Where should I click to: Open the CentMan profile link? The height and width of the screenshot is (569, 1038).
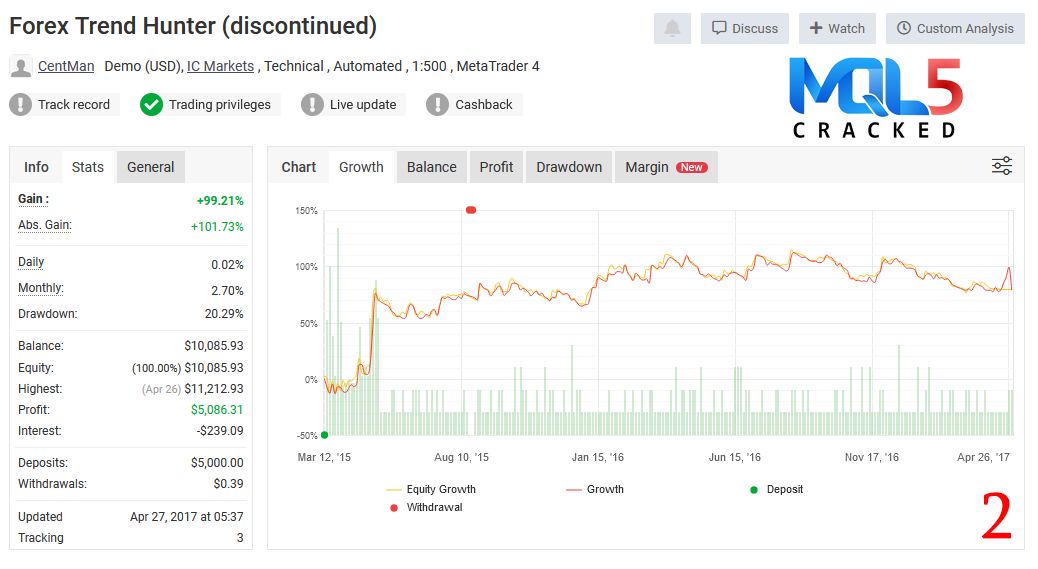(66, 66)
